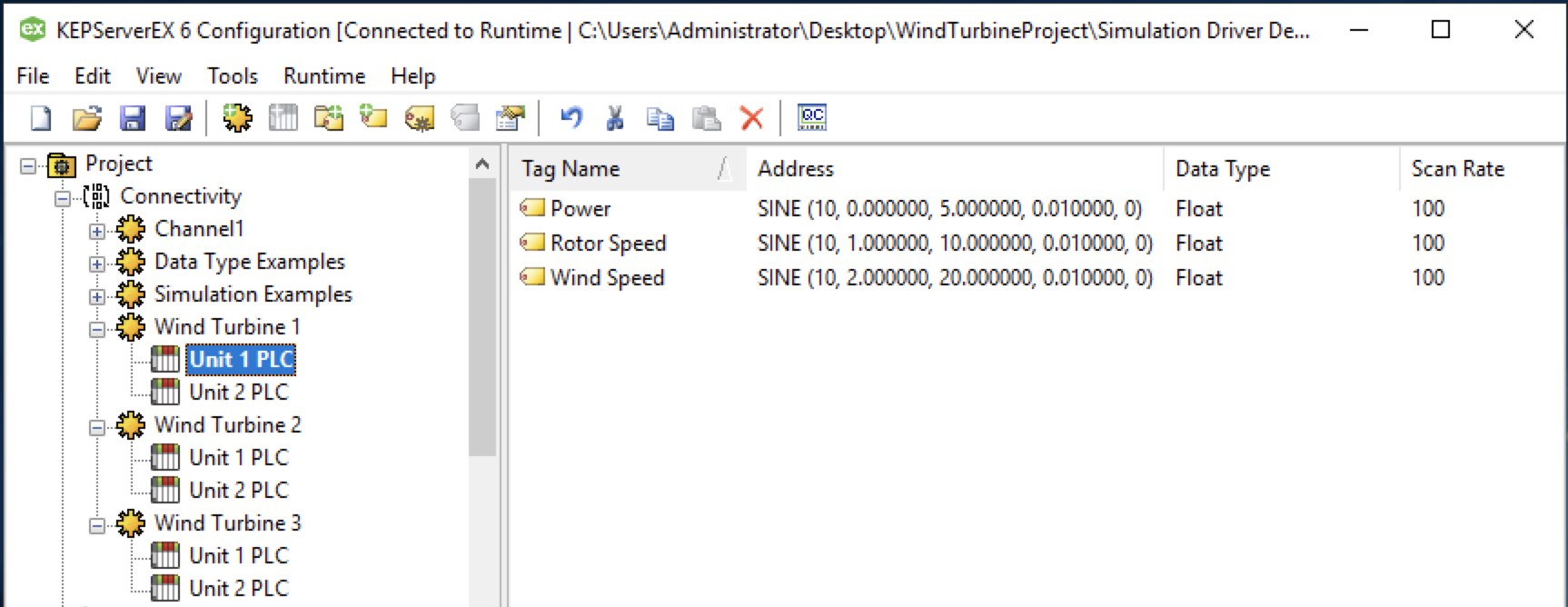This screenshot has width=1568, height=607.
Task: Open the Help menu
Action: [413, 76]
